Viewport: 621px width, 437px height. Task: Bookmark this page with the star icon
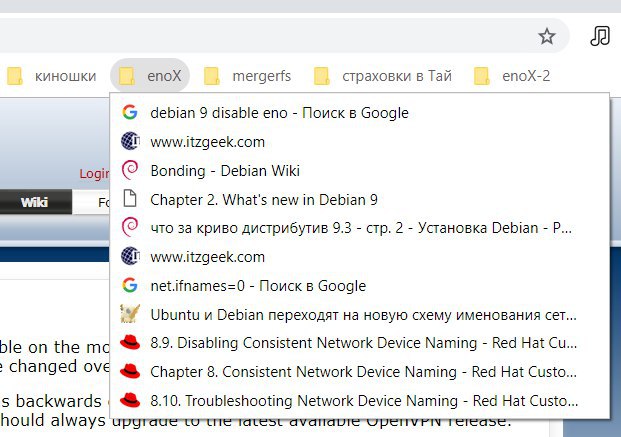(x=547, y=36)
